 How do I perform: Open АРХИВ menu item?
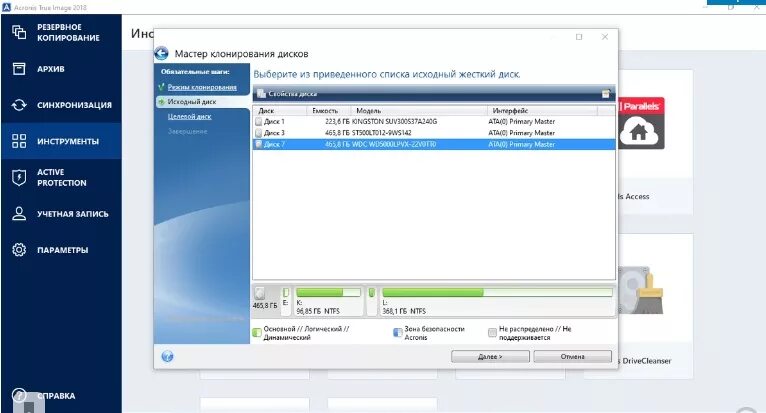coord(51,69)
